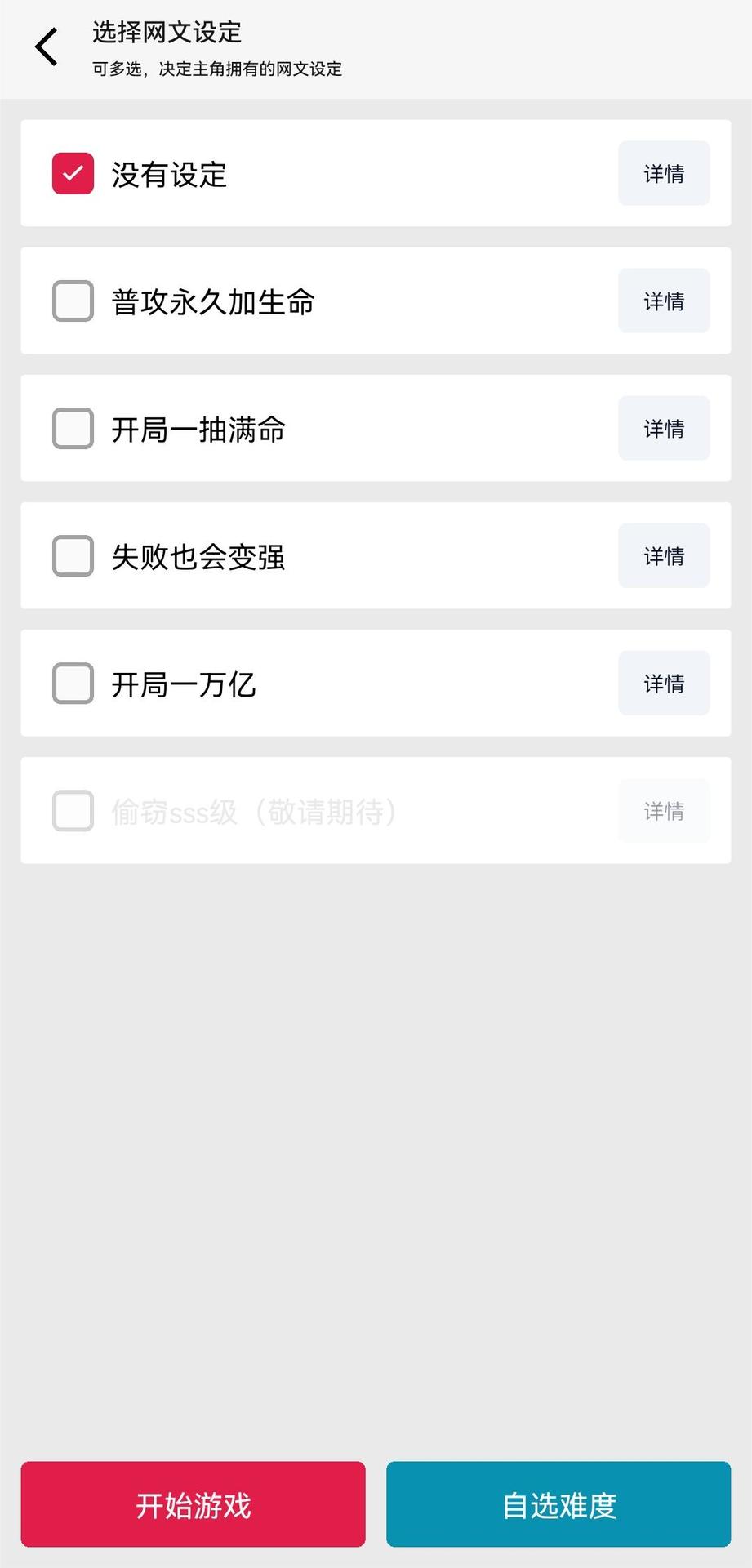View 详情 for 普攻永久加生命
This screenshot has width=752, height=1568.
663,301
